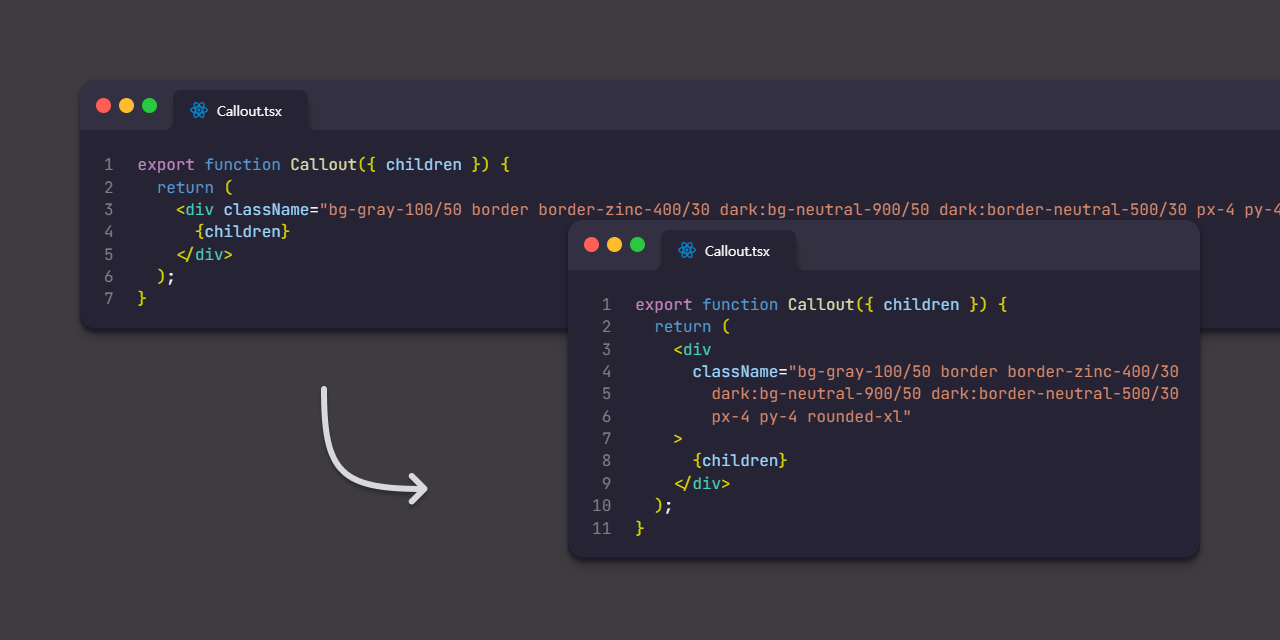Click line number 10 in front window
The height and width of the screenshot is (640, 1280).
click(601, 506)
